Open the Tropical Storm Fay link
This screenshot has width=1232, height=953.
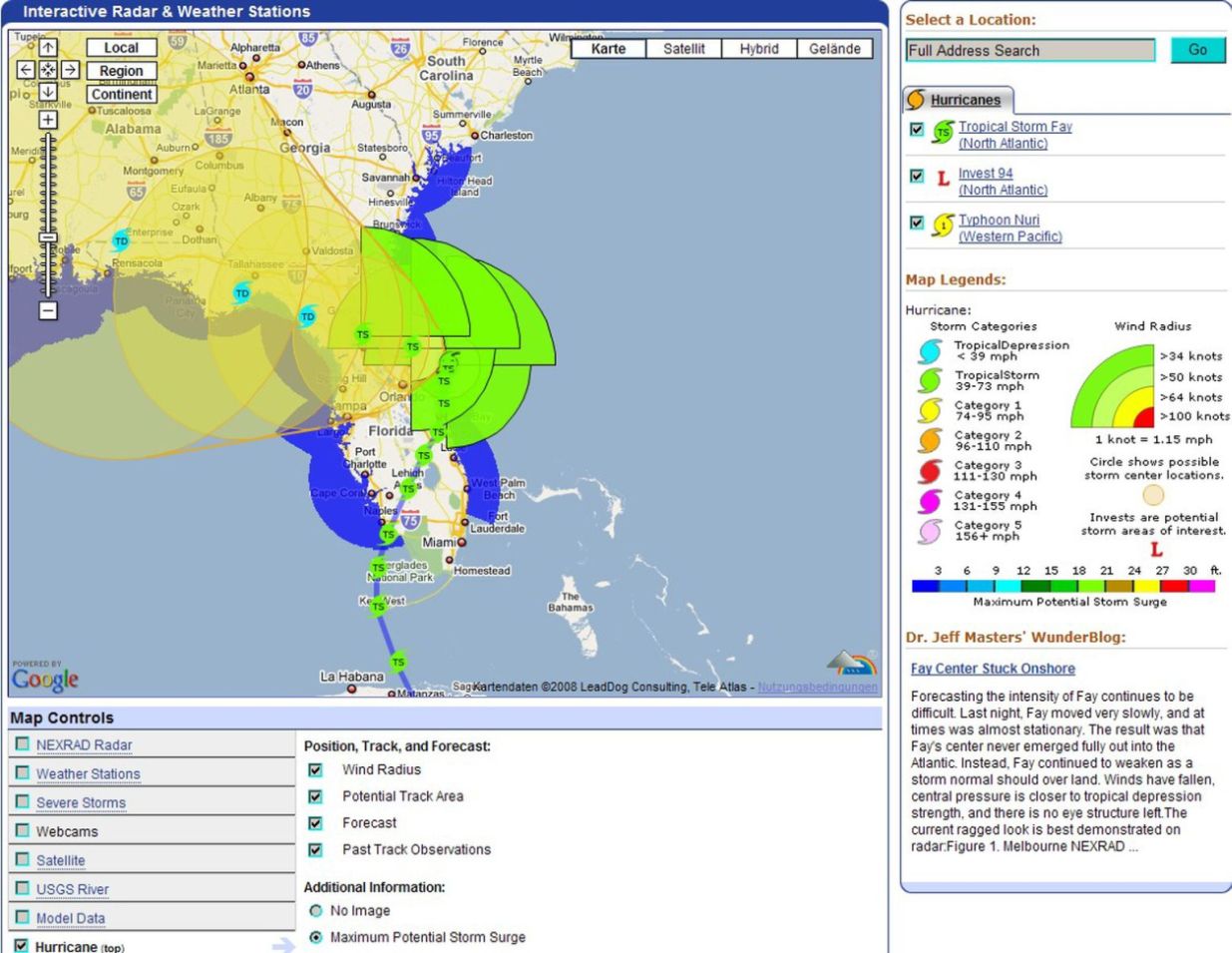(1015, 135)
